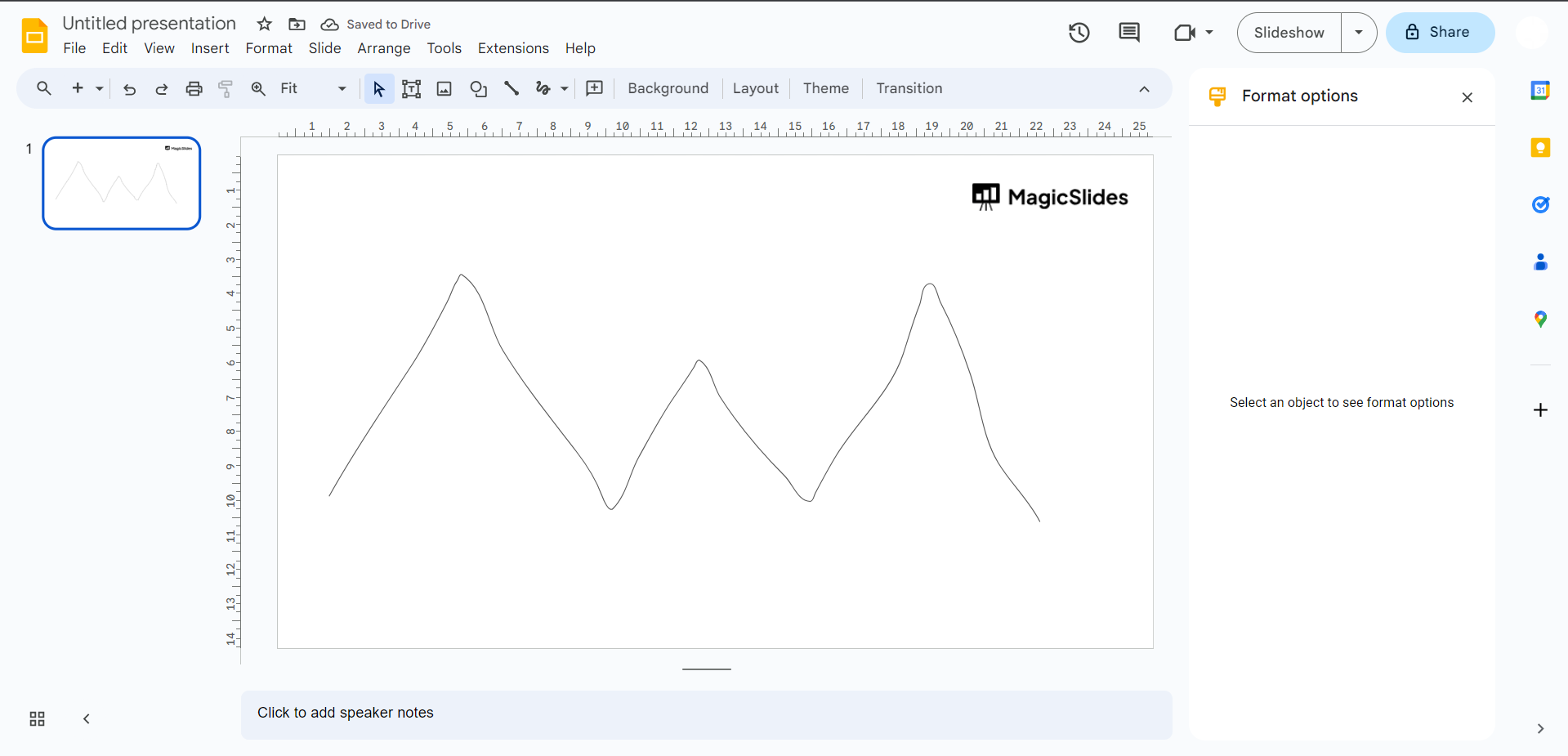1568x756 pixels.
Task: Collapse the filmstrip panel arrow
Action: point(87,719)
